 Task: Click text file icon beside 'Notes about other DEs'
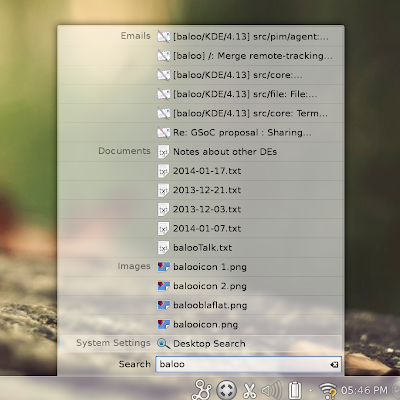click(163, 152)
